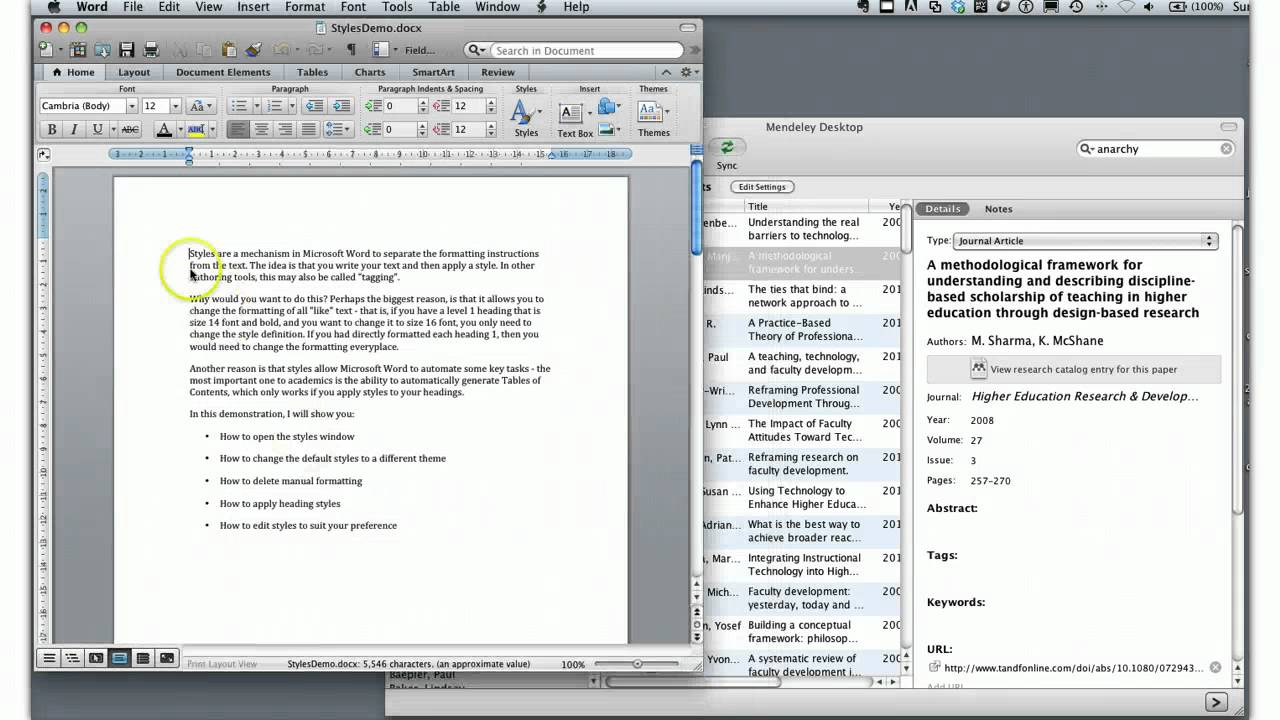The width and height of the screenshot is (1280, 720).
Task: Open the highlight color dropdown arrow
Action: [x=212, y=129]
